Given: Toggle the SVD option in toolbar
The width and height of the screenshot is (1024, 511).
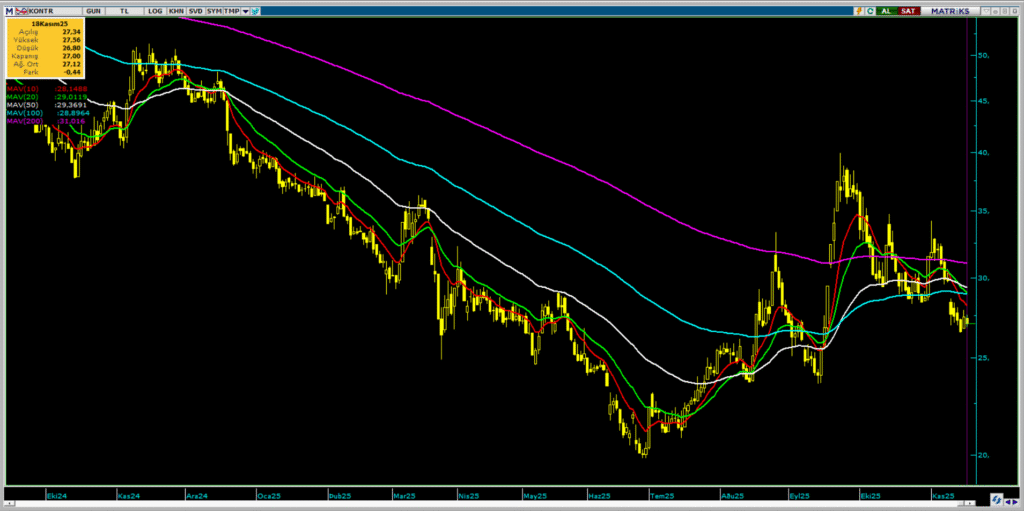Looking at the screenshot, I should [x=196, y=10].
